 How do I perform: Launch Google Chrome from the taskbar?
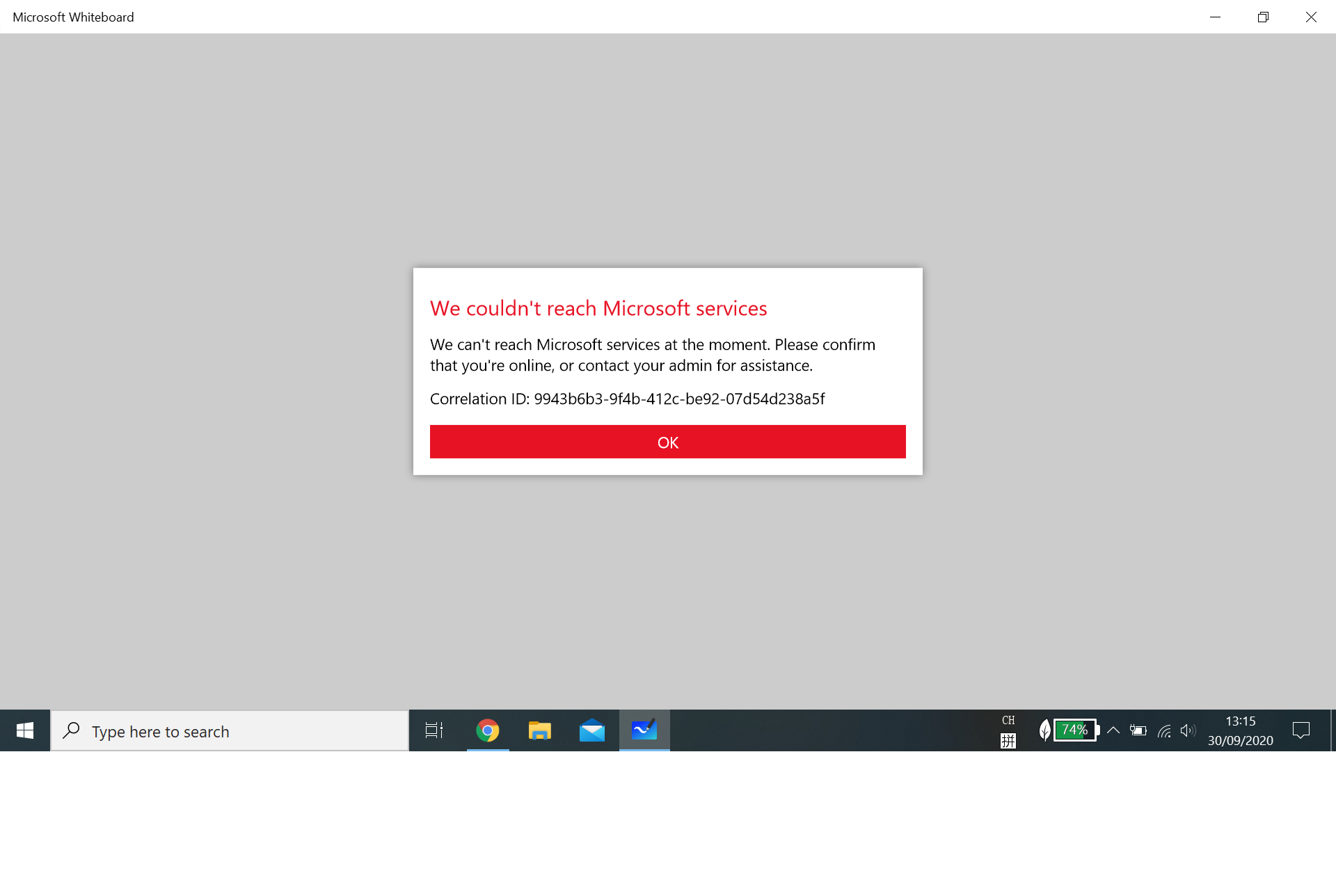coord(487,730)
